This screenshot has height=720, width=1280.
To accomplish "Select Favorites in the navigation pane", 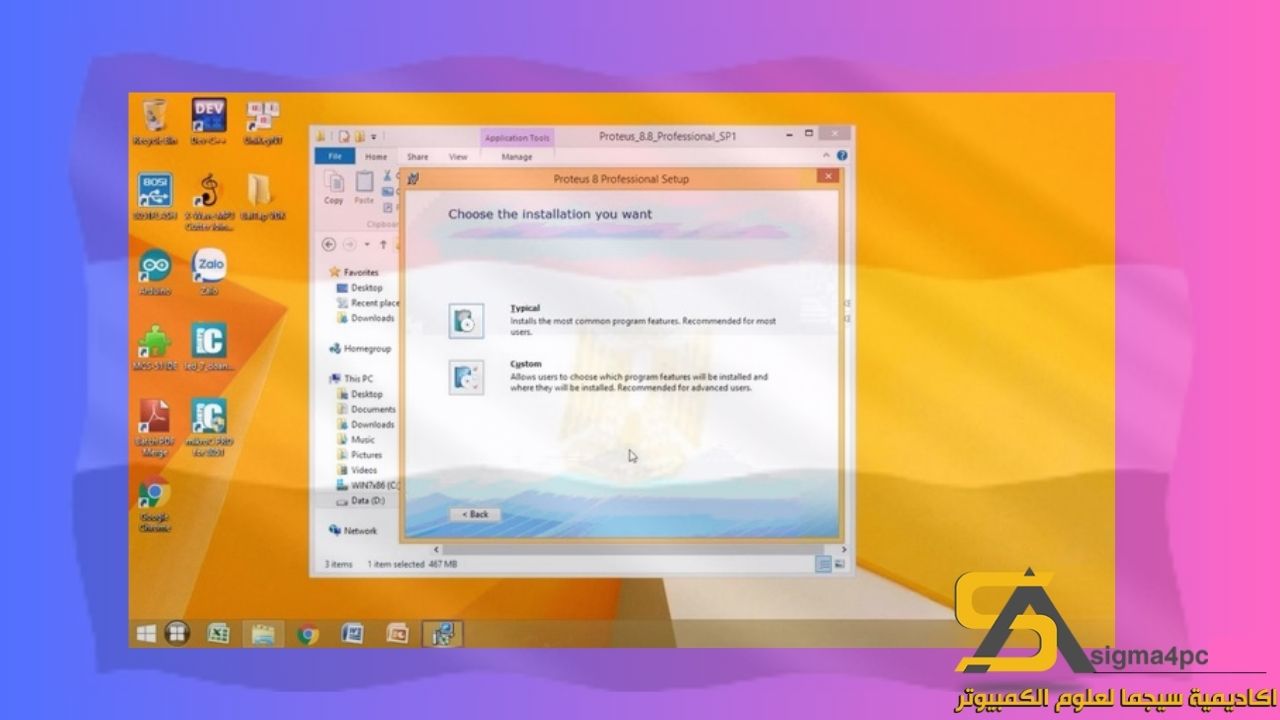I will click(354, 272).
